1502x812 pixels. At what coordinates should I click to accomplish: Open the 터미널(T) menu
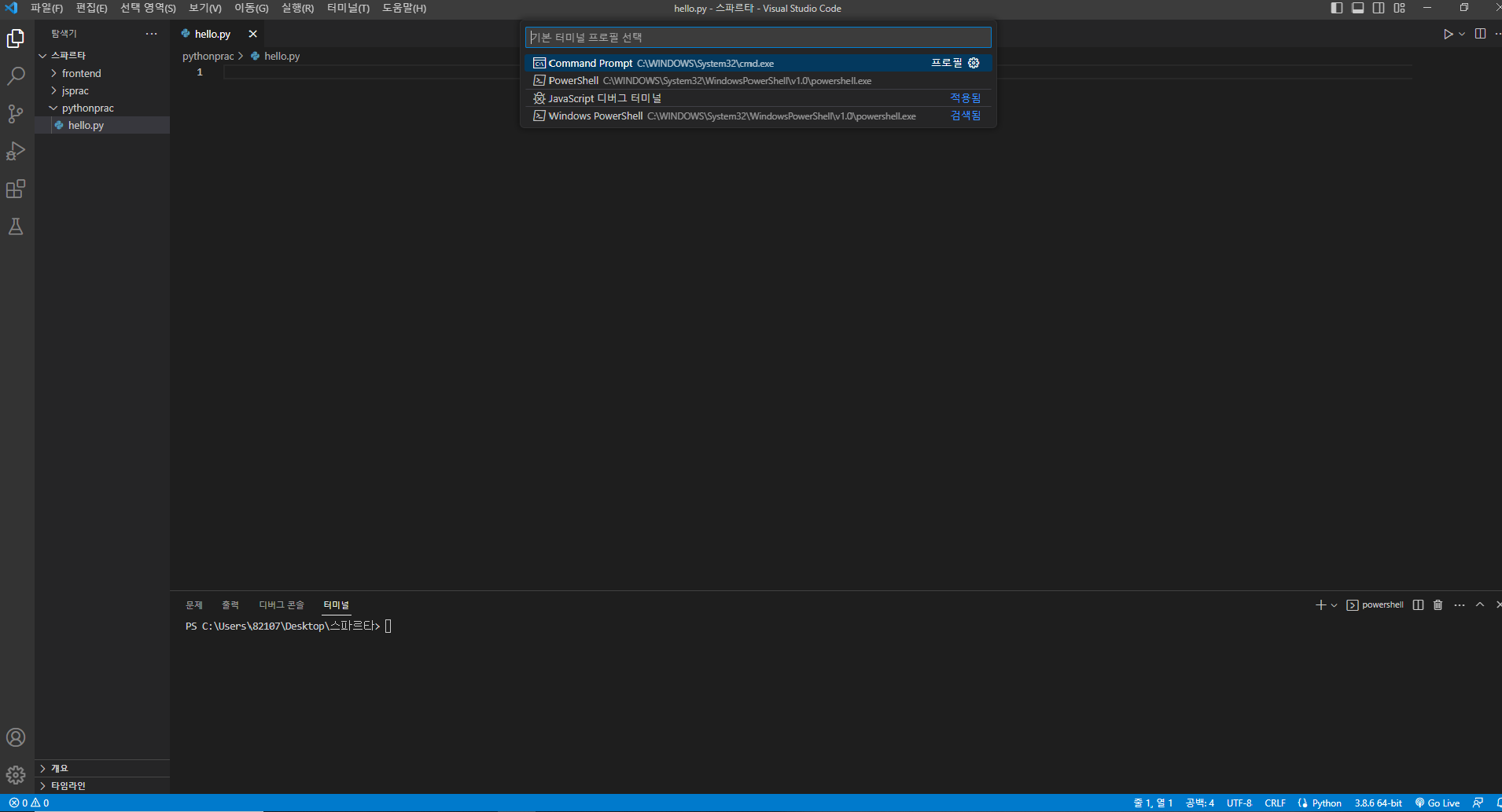tap(348, 8)
